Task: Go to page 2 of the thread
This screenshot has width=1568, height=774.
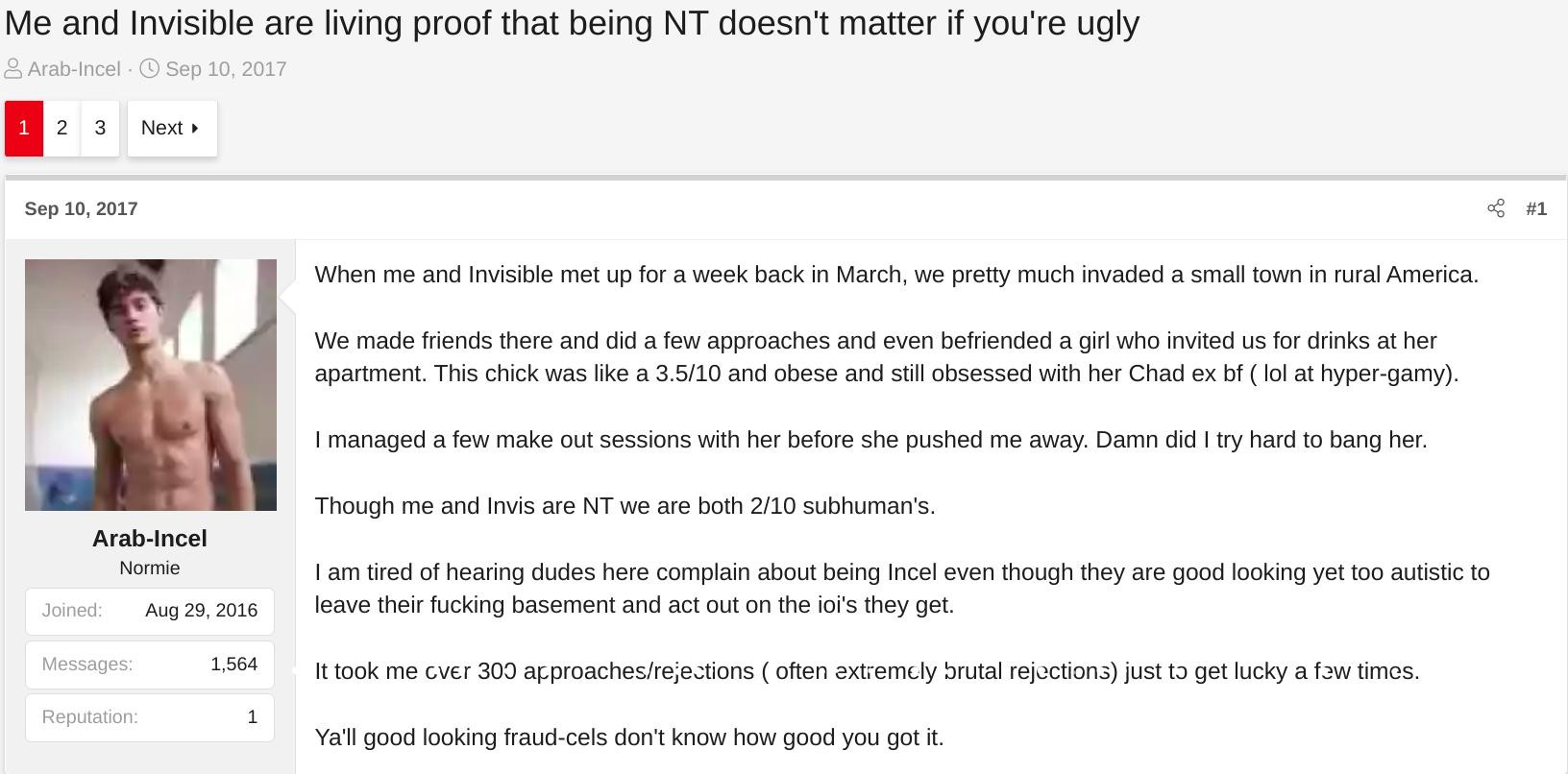Action: click(61, 128)
